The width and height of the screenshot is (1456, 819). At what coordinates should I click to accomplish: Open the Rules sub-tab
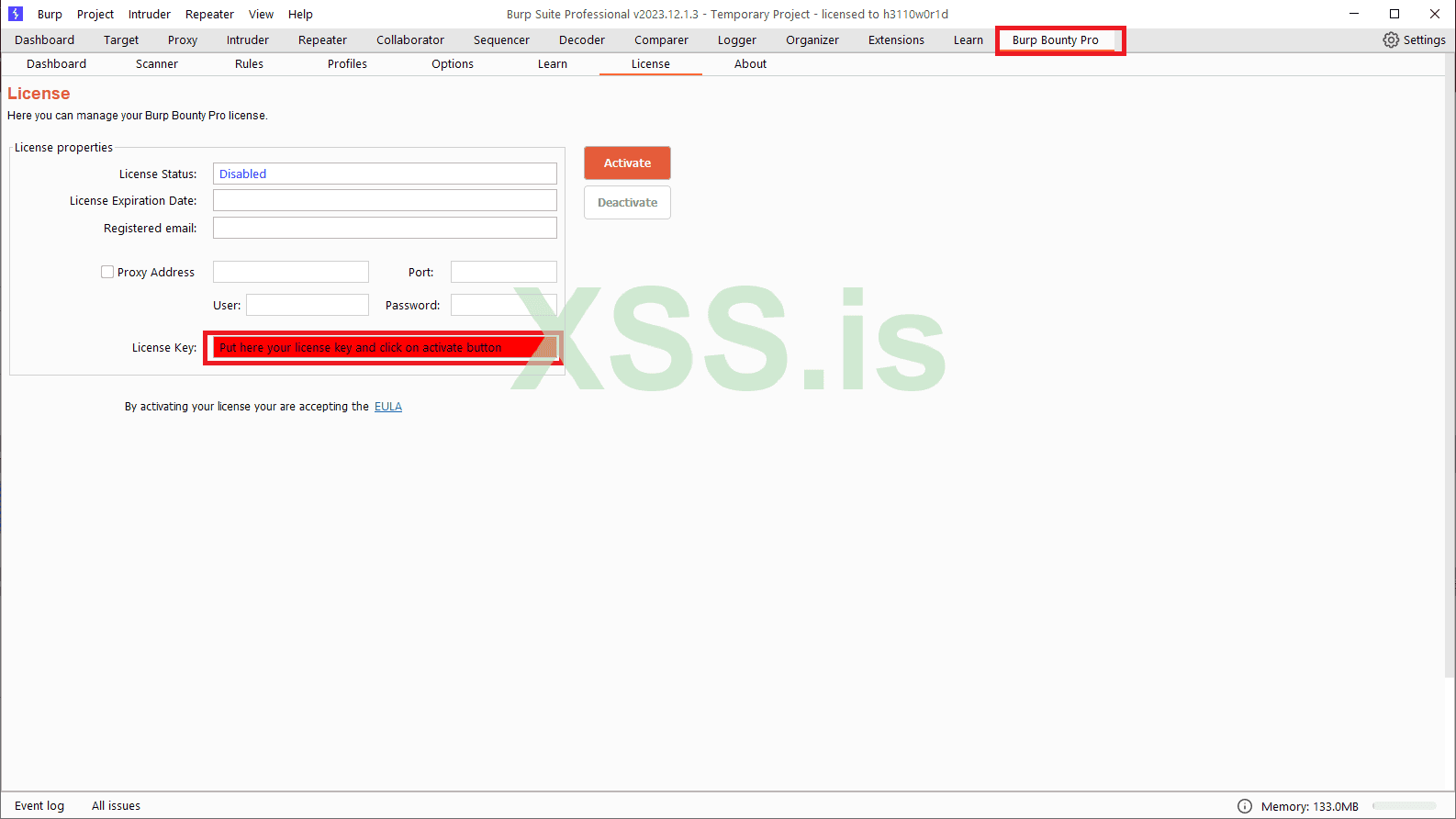[x=249, y=63]
